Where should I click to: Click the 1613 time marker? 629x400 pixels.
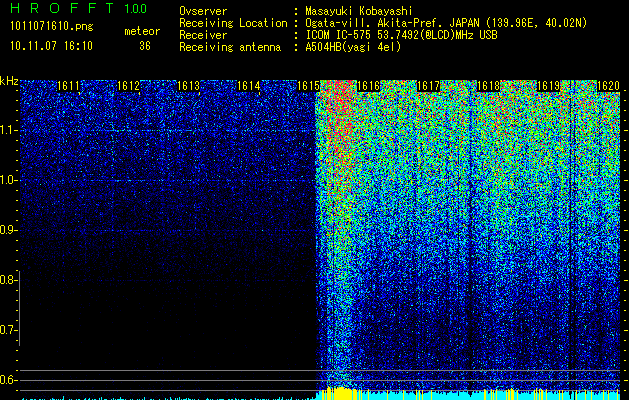point(189,86)
